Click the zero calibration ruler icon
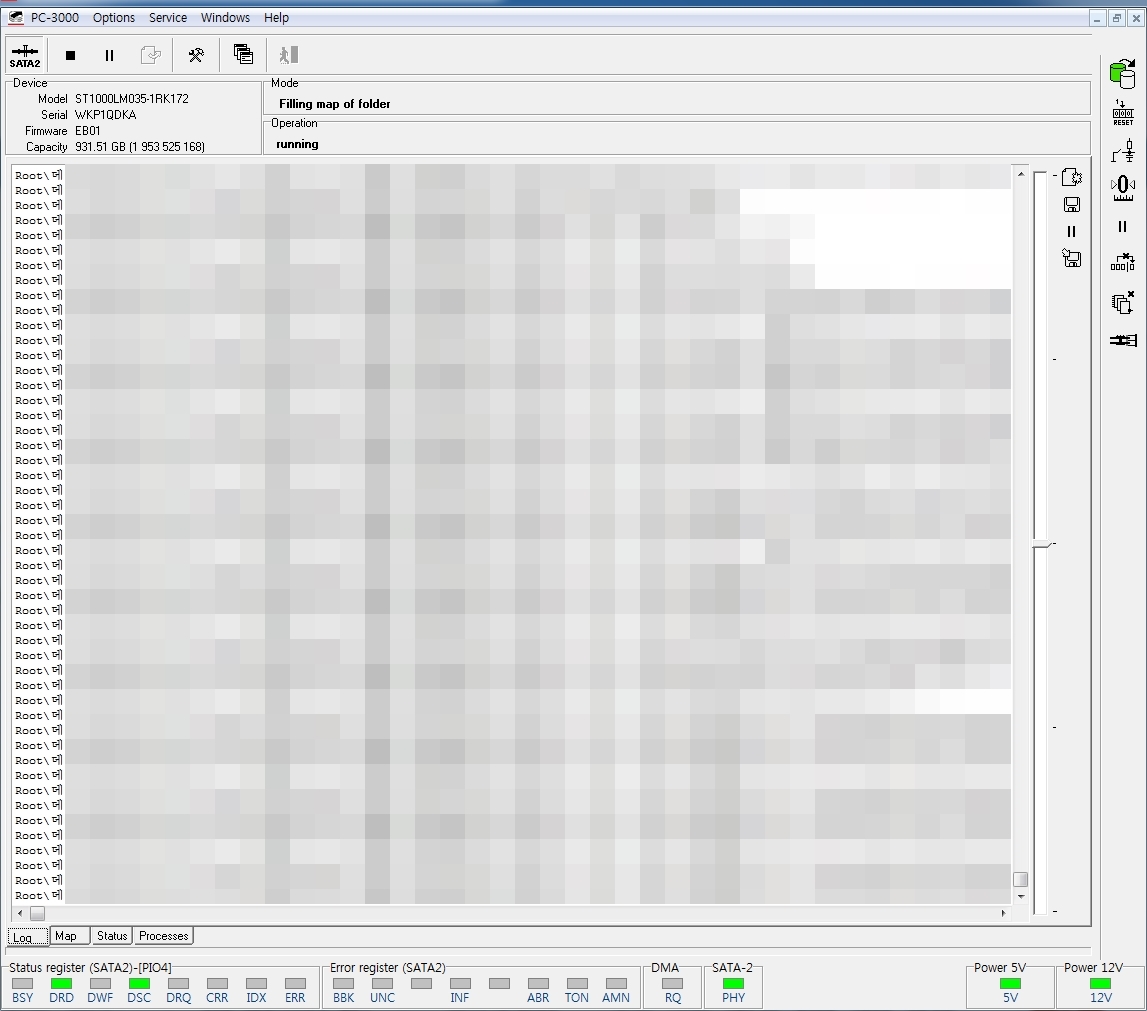This screenshot has height=1011, width=1147. [1123, 188]
